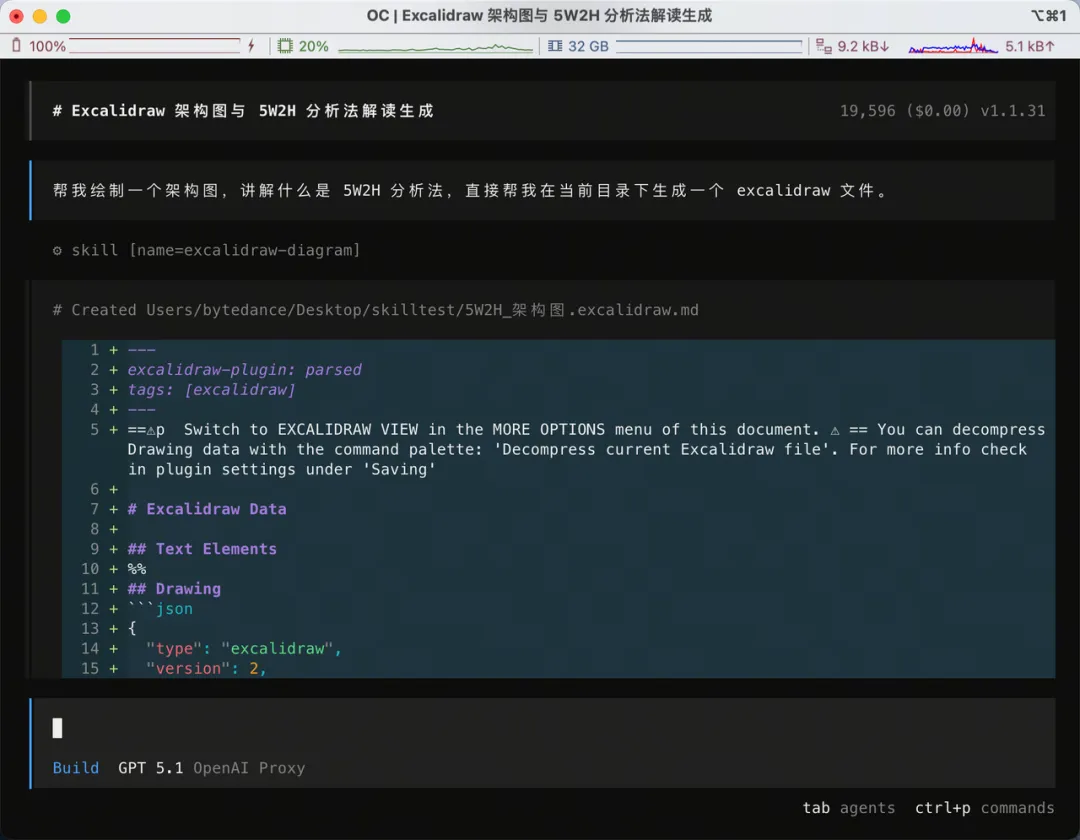Viewport: 1080px width, 840px height.
Task: Click the CPU usage graph
Action: [435, 46]
